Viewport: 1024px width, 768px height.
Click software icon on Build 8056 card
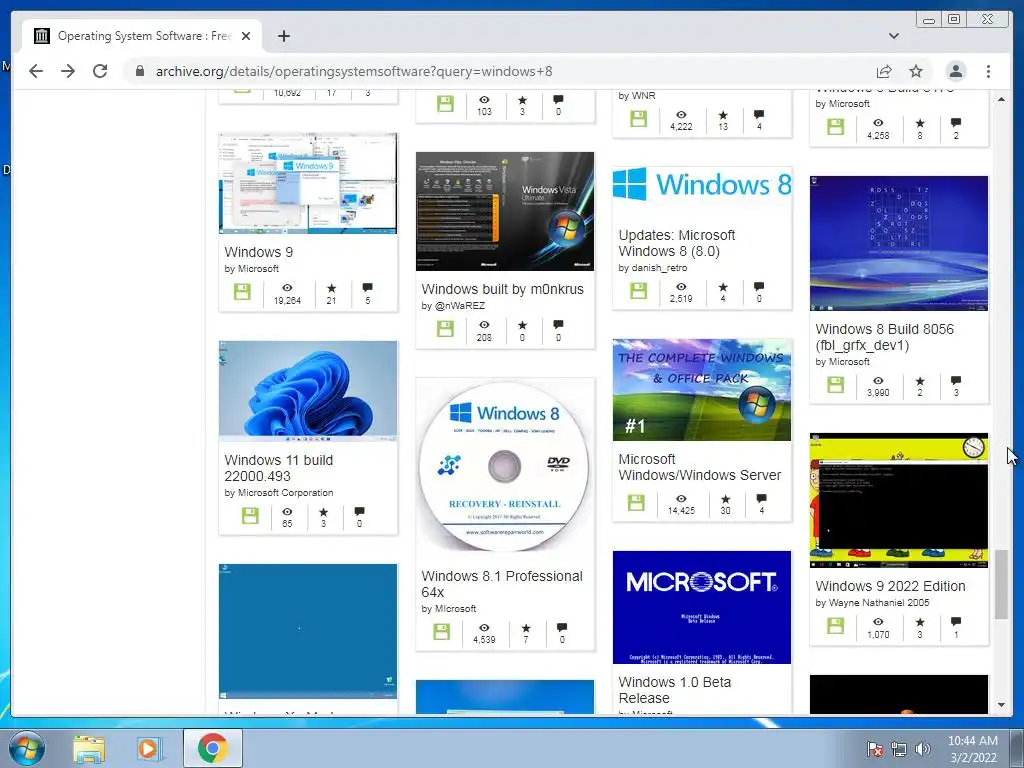pos(836,385)
